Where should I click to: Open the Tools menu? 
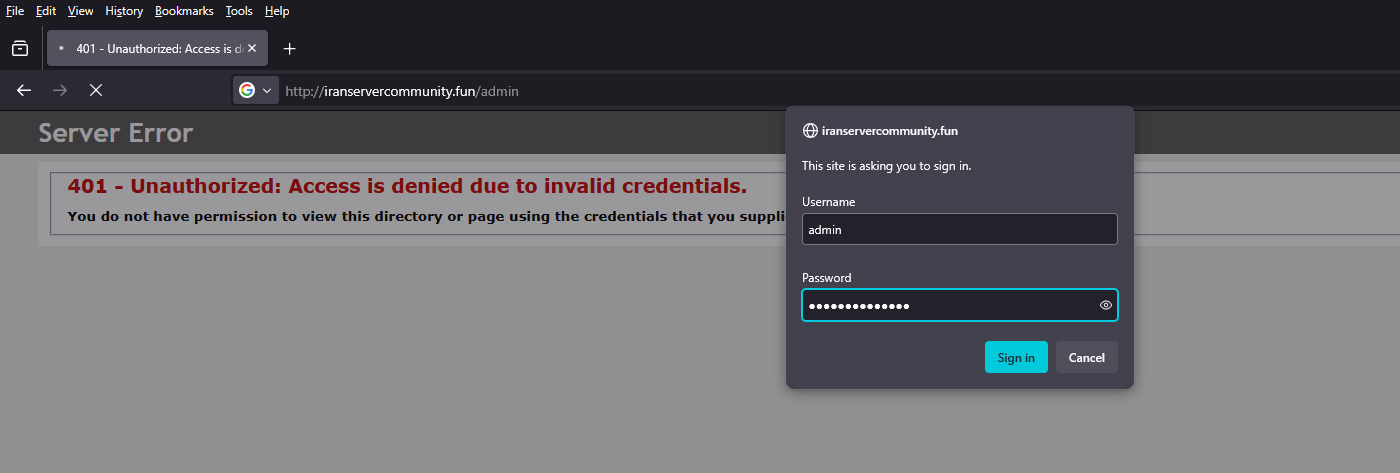point(239,11)
